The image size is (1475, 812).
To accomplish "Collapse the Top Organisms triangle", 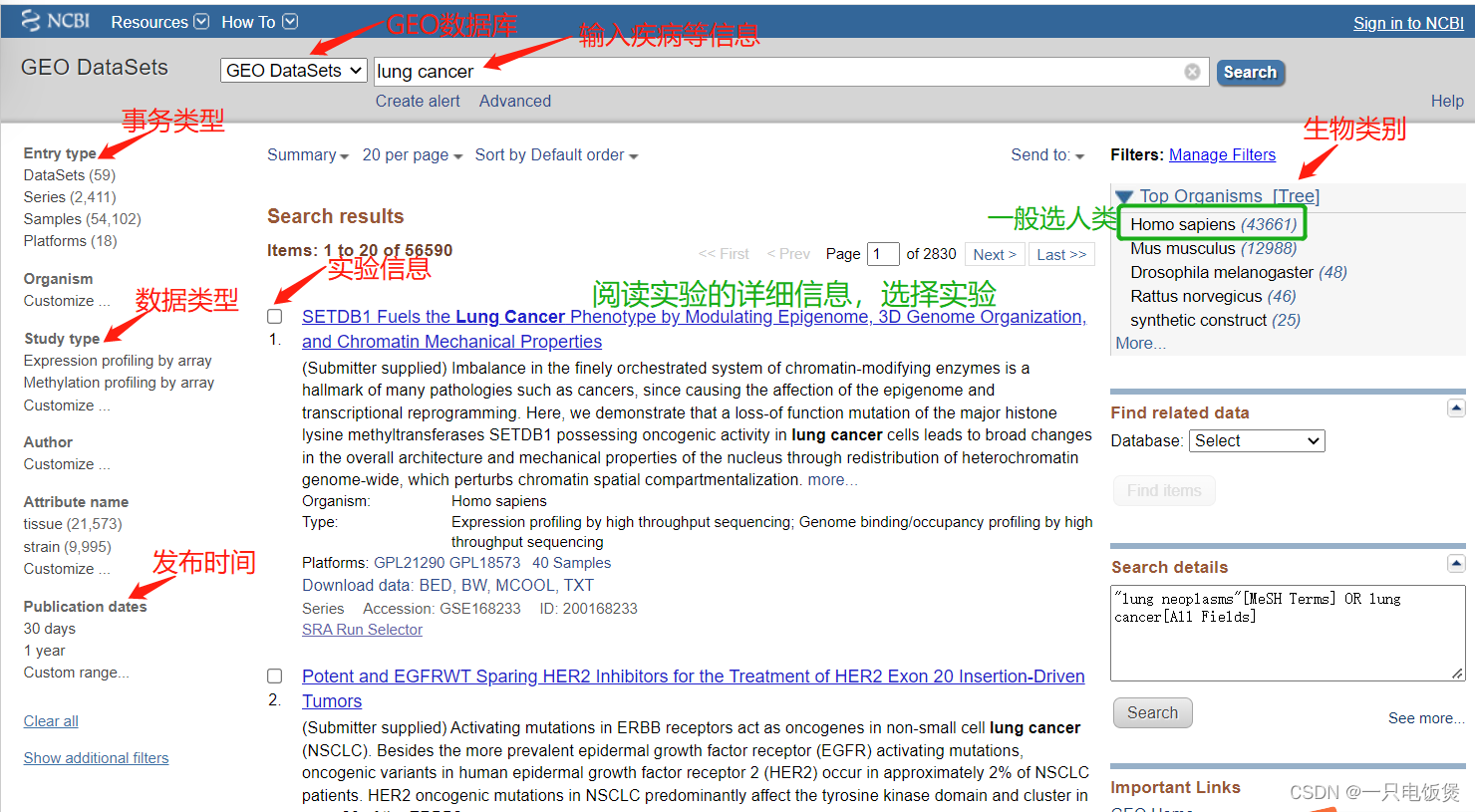I will (x=1124, y=197).
